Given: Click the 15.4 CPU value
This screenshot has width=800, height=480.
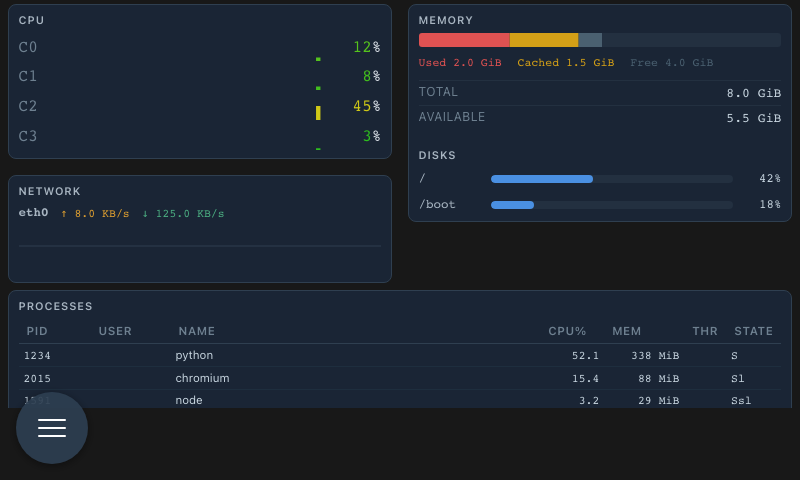Looking at the screenshot, I should [x=585, y=378].
